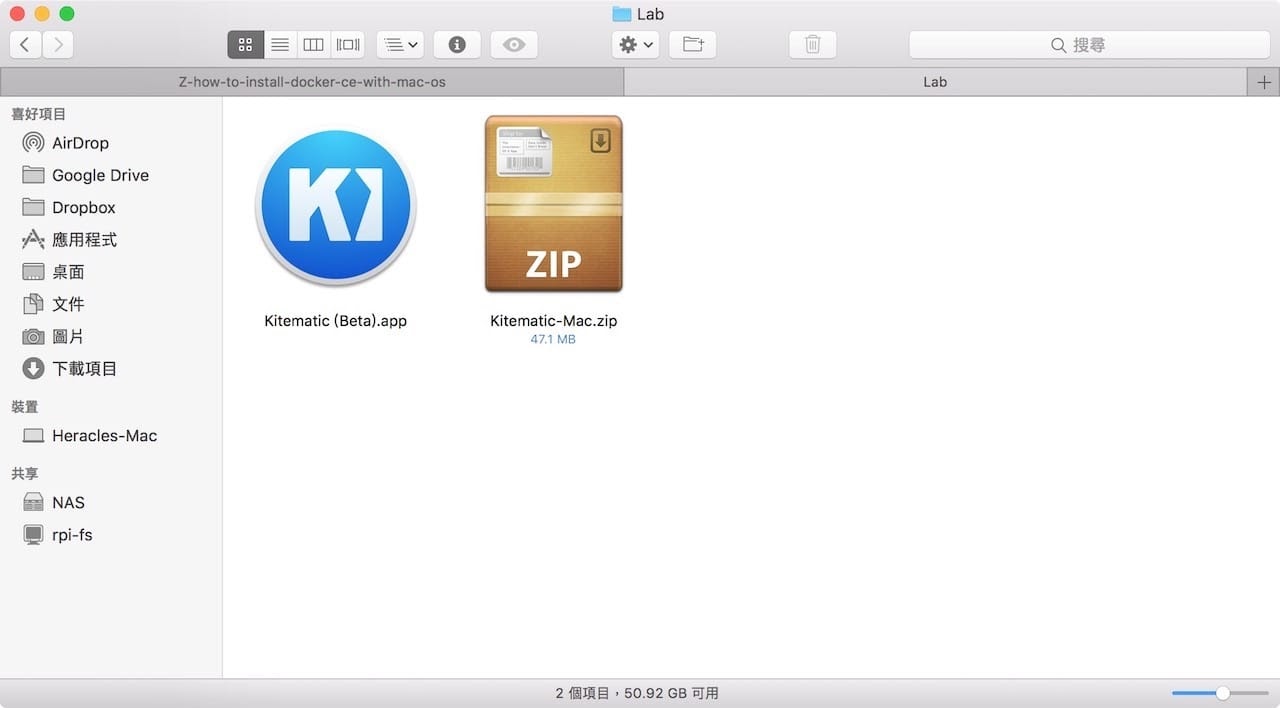Close the Finder window
The height and width of the screenshot is (708, 1280).
17,14
